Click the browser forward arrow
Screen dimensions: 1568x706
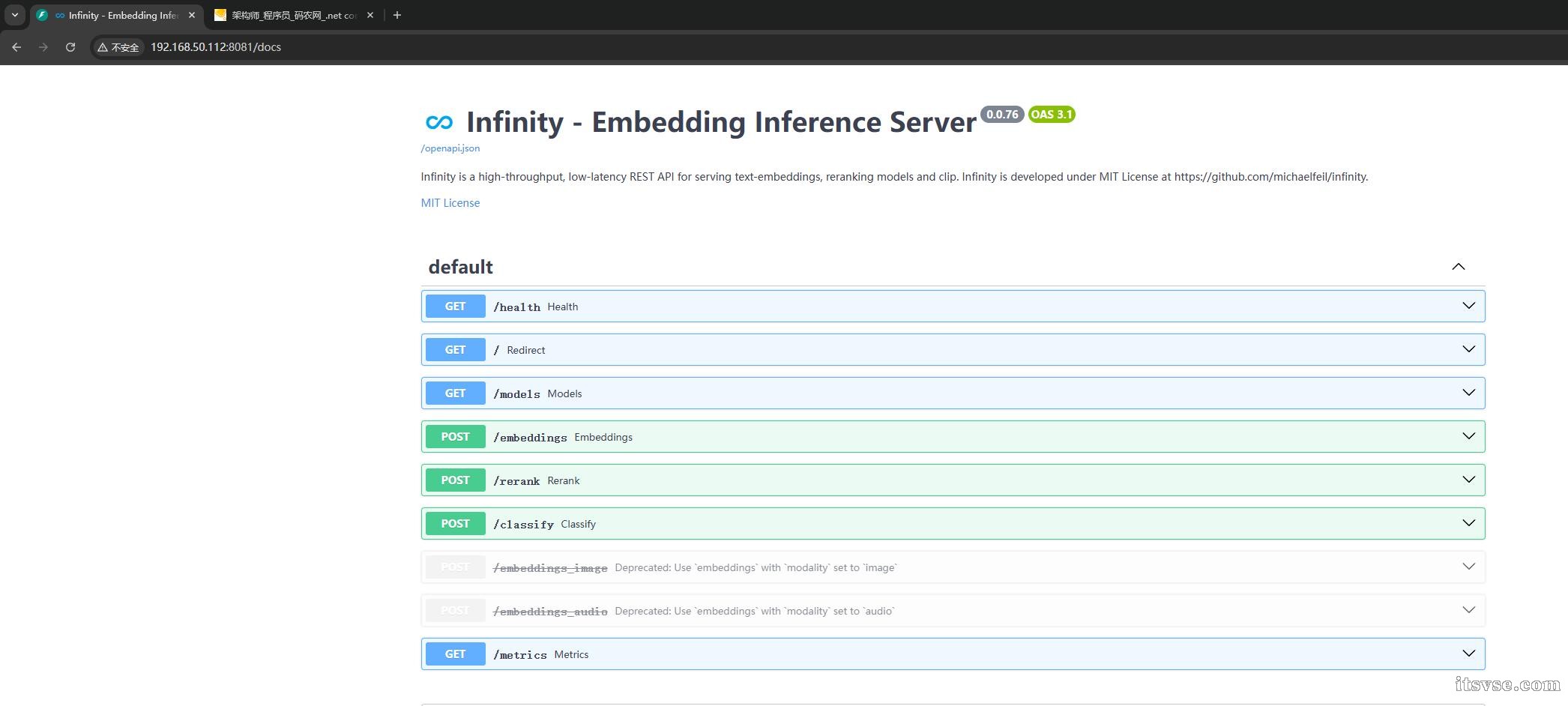43,47
